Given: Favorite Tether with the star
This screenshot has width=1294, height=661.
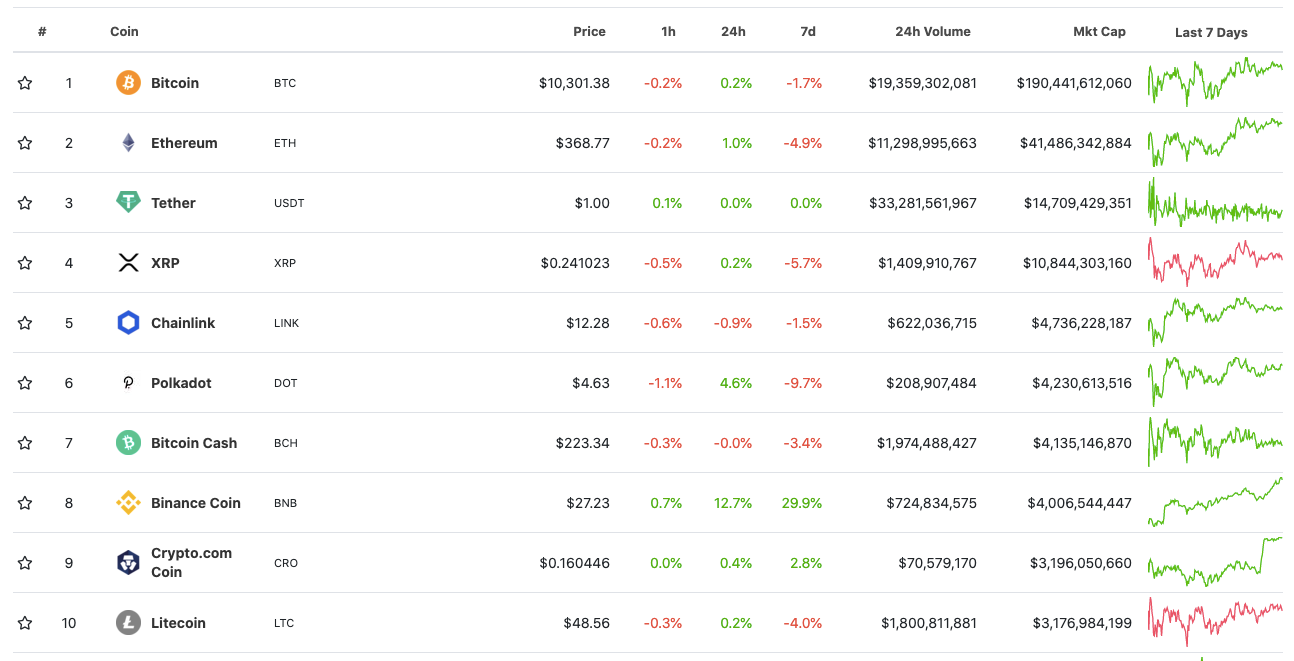Looking at the screenshot, I should (25, 203).
